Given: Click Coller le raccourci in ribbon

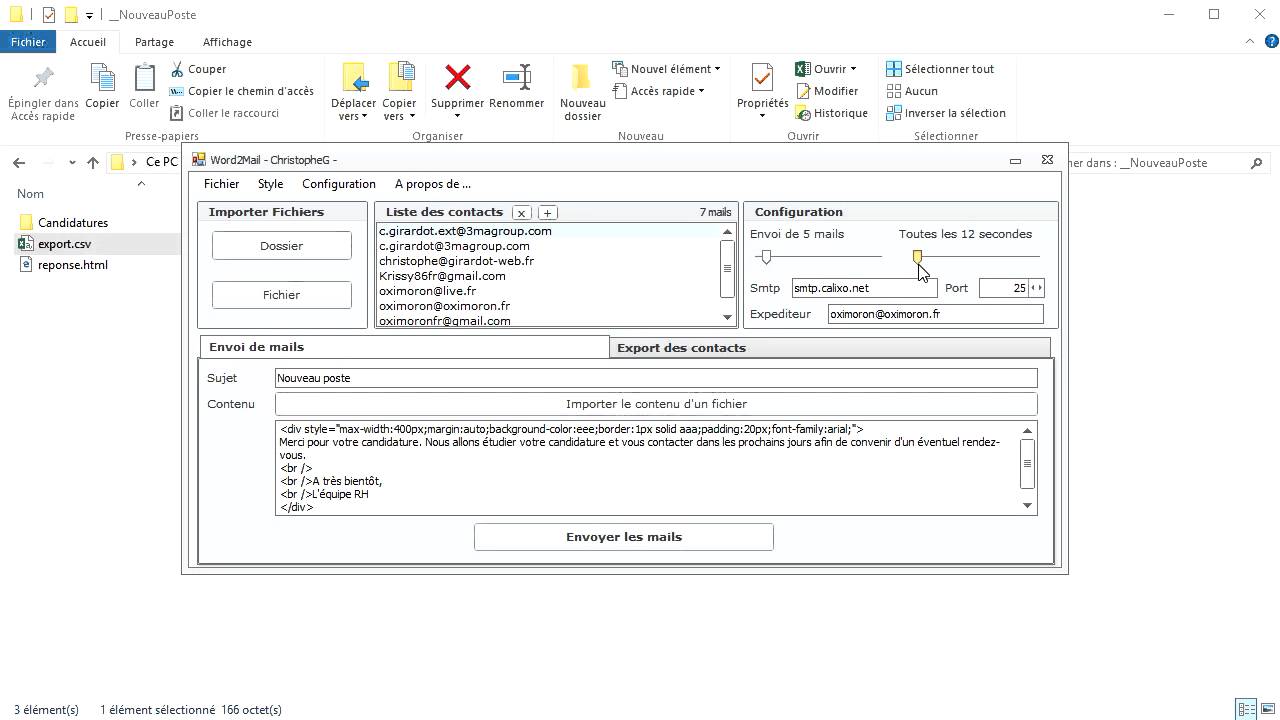Looking at the screenshot, I should (x=224, y=113).
